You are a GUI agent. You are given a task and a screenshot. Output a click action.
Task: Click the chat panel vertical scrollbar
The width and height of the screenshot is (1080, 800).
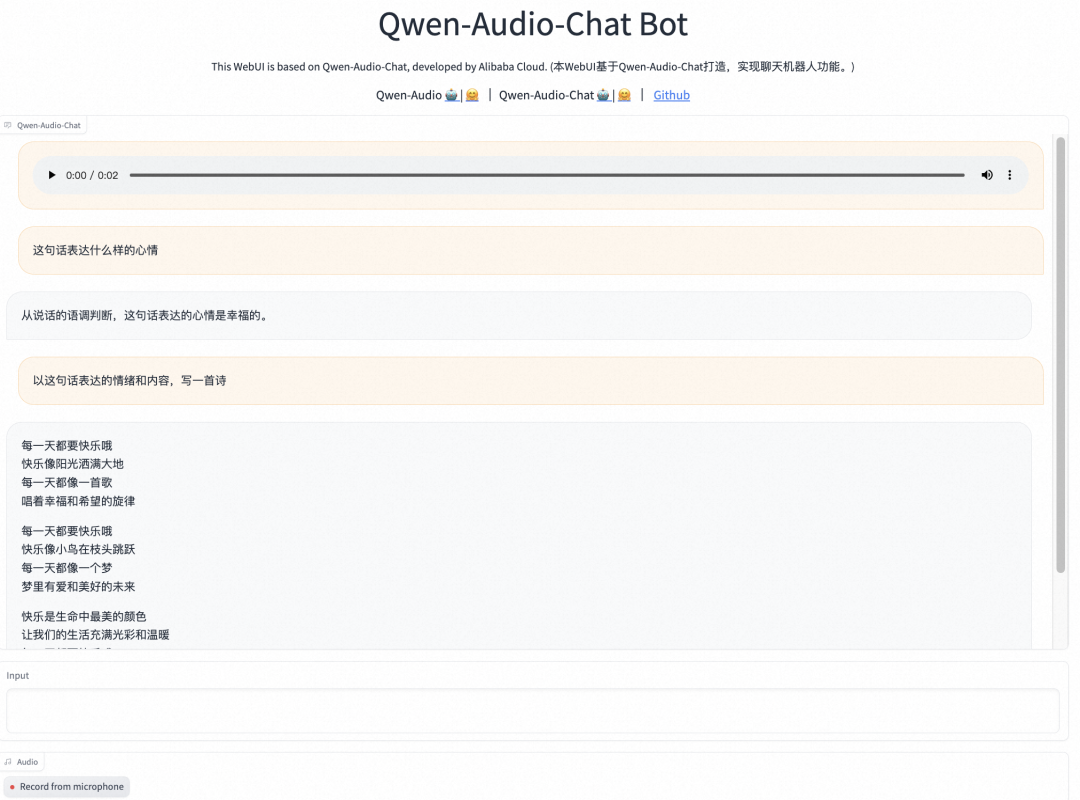1061,355
